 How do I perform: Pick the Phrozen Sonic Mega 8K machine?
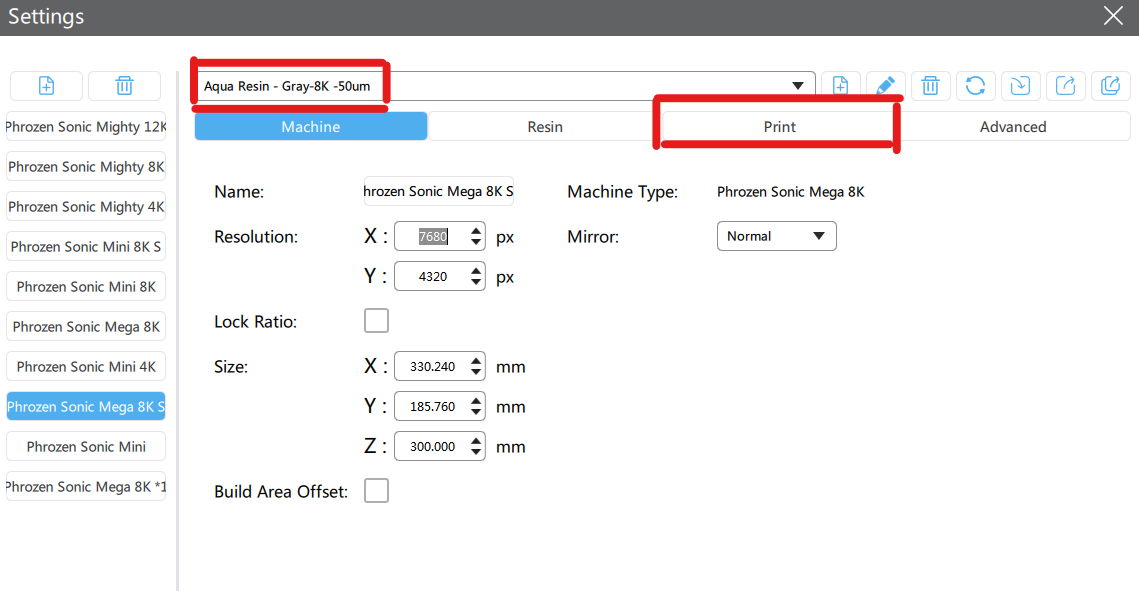coord(86,326)
